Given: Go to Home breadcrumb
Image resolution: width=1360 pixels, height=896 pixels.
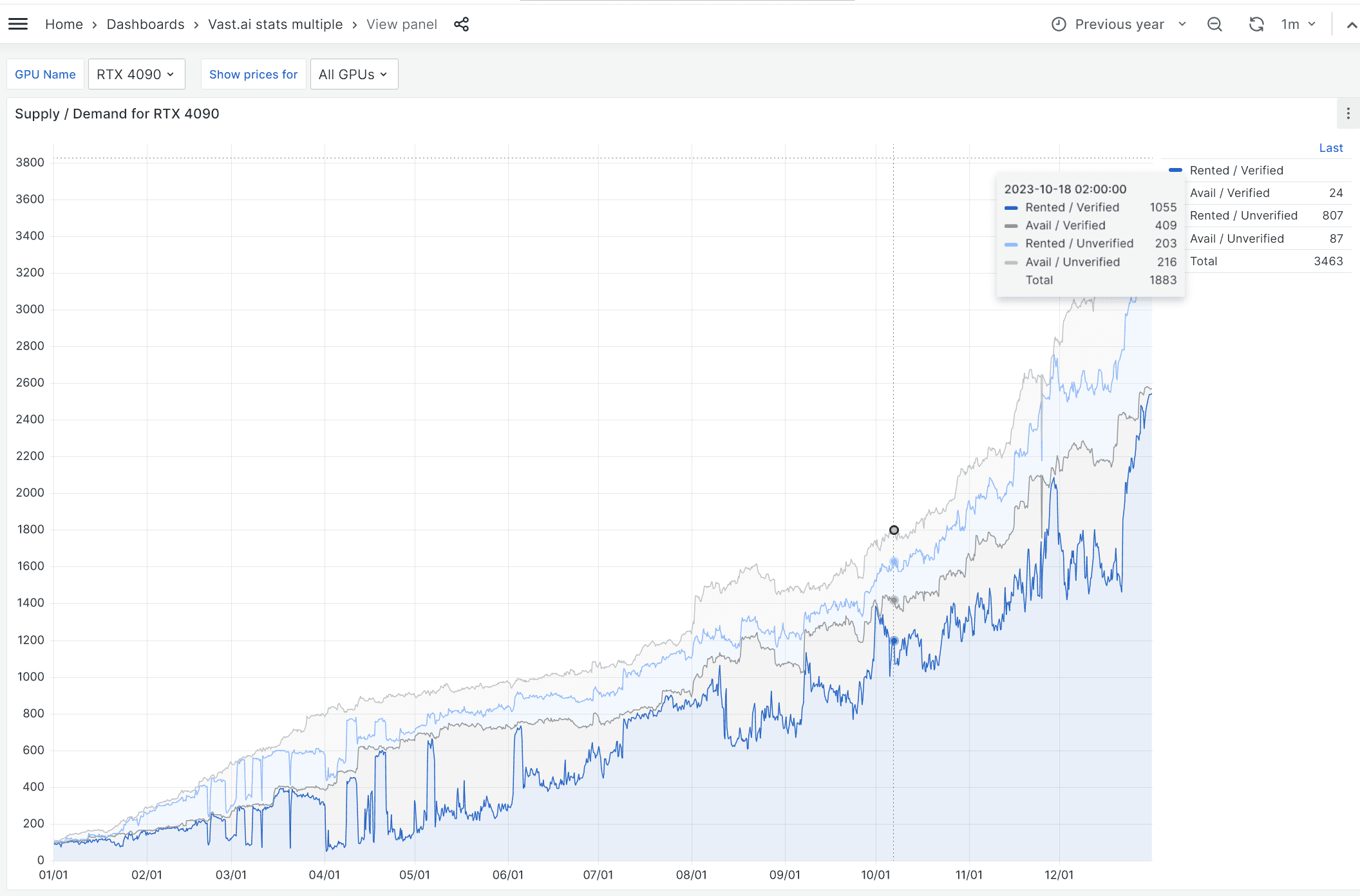Looking at the screenshot, I should pyautogui.click(x=64, y=24).
